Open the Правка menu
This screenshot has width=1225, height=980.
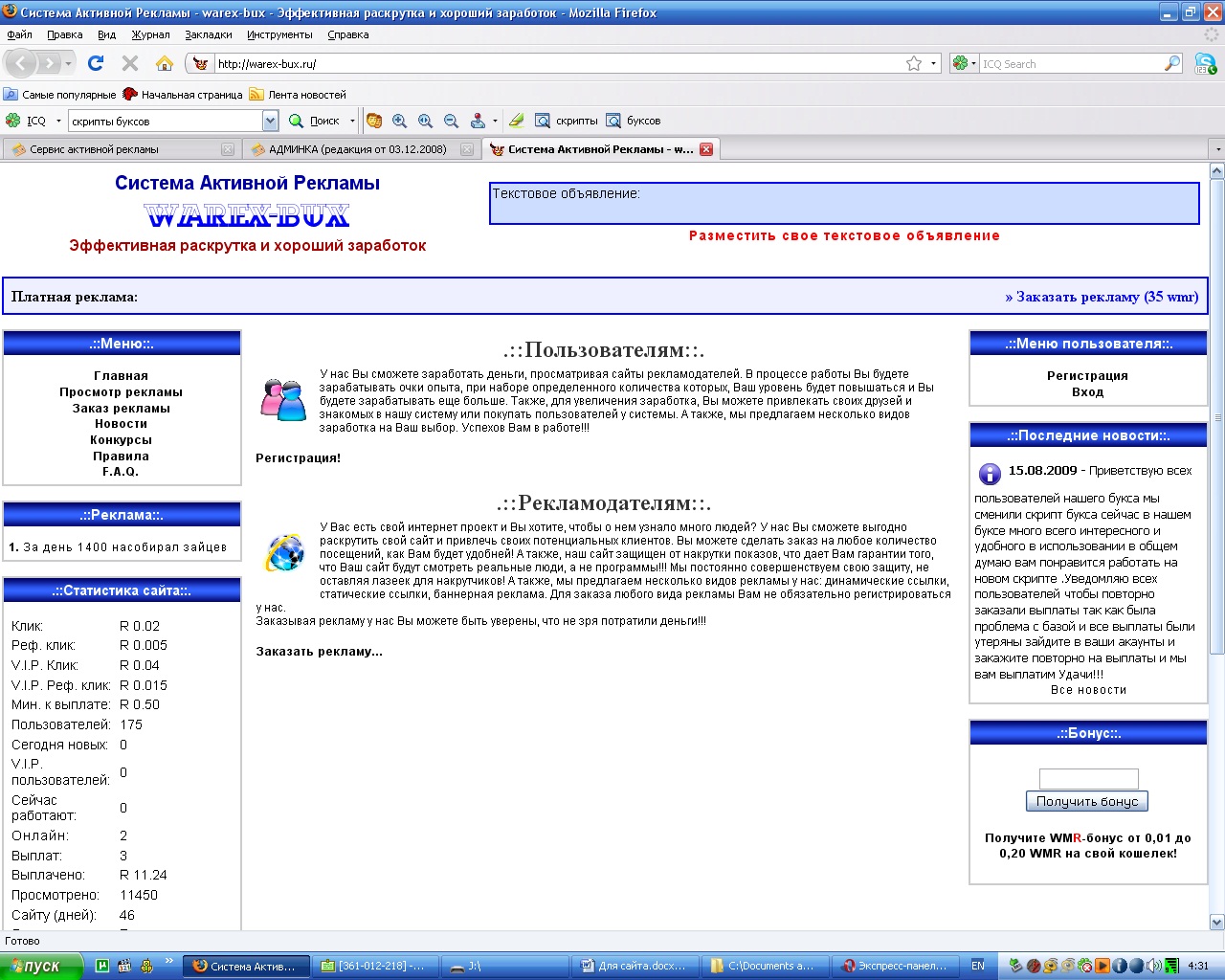pos(65,34)
